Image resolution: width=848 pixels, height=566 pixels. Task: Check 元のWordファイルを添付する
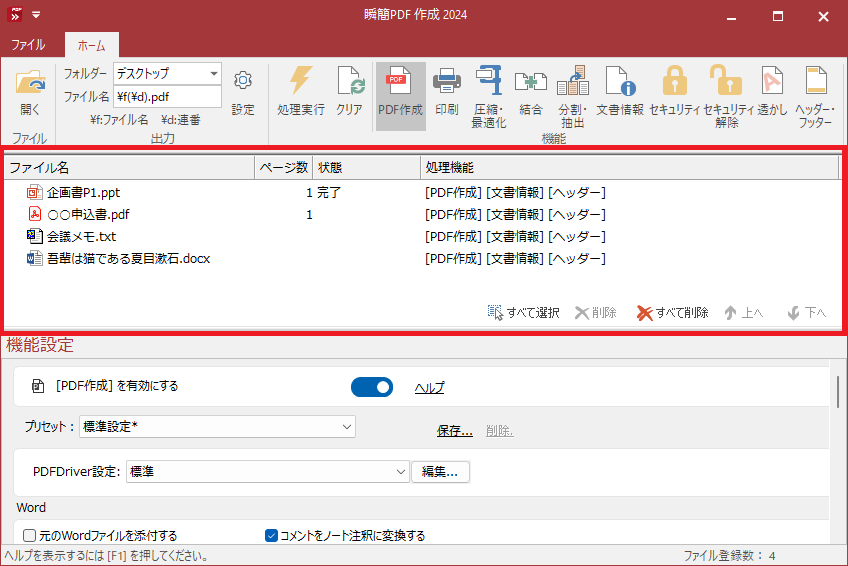(29, 535)
